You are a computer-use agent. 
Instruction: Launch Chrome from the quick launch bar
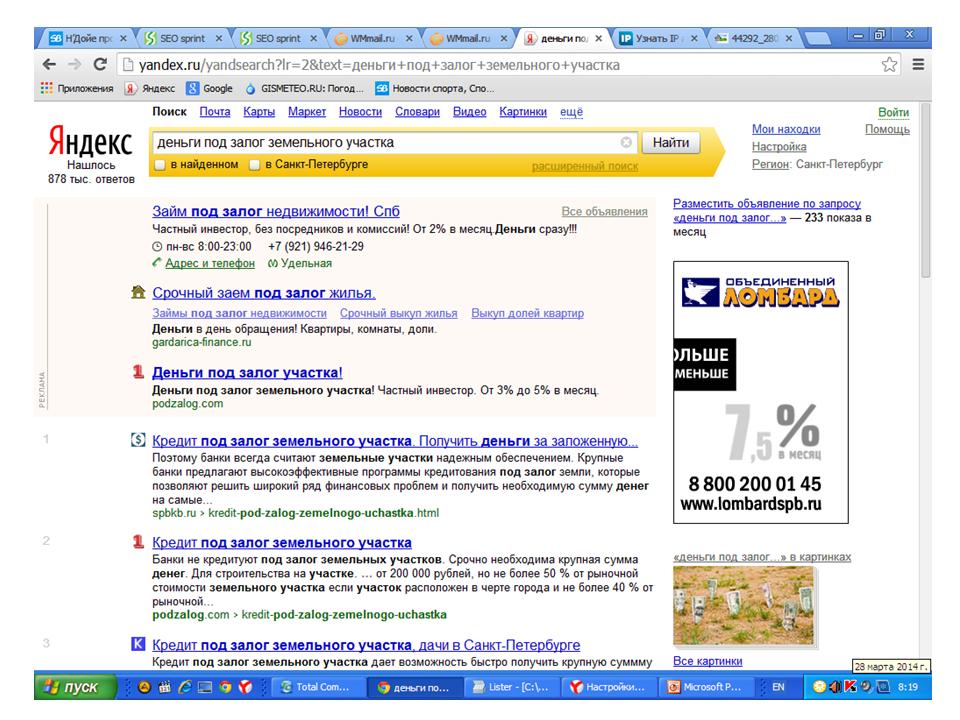coord(225,687)
